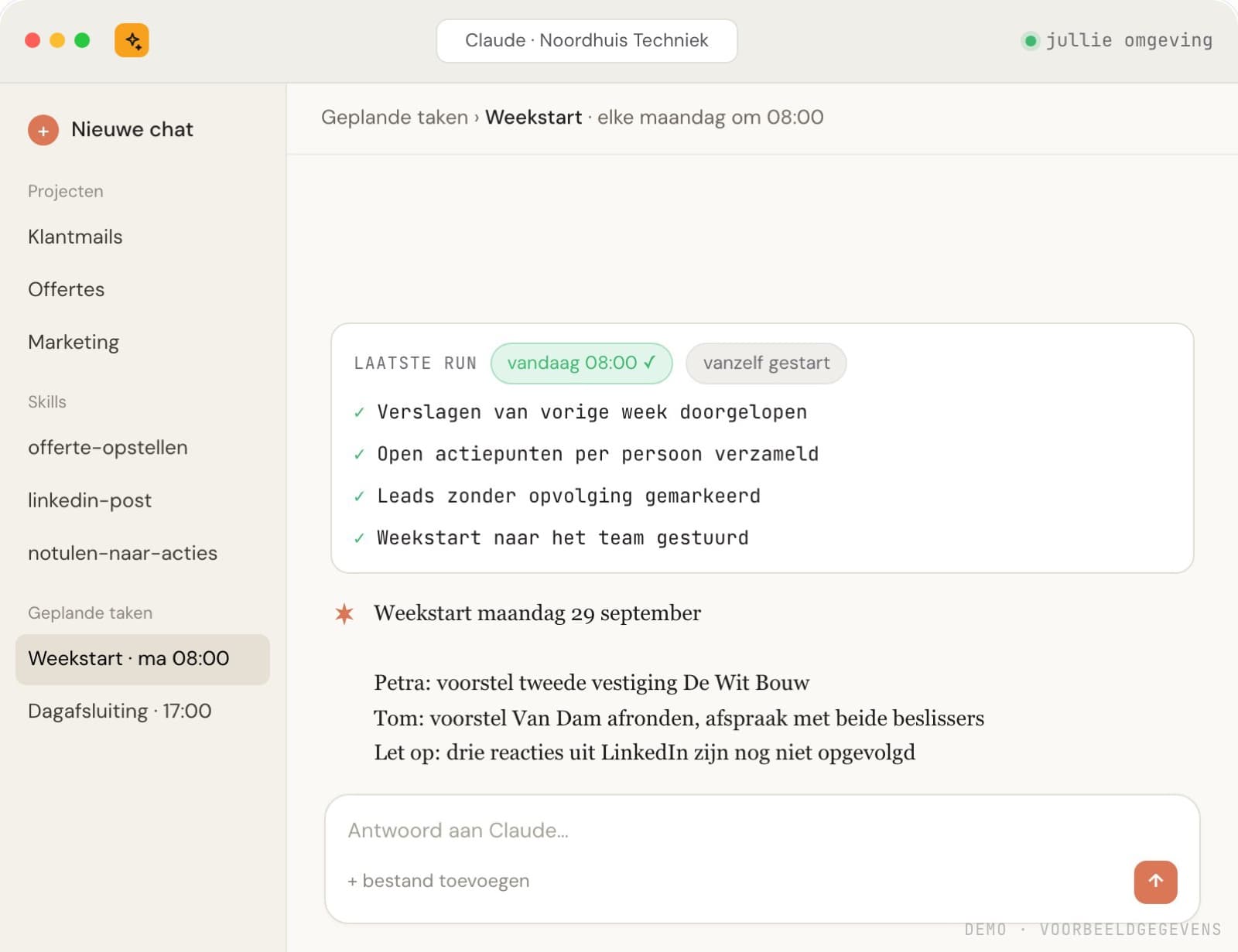Send message with the orange arrow button
Viewport: 1238px width, 952px height.
pos(1155,882)
